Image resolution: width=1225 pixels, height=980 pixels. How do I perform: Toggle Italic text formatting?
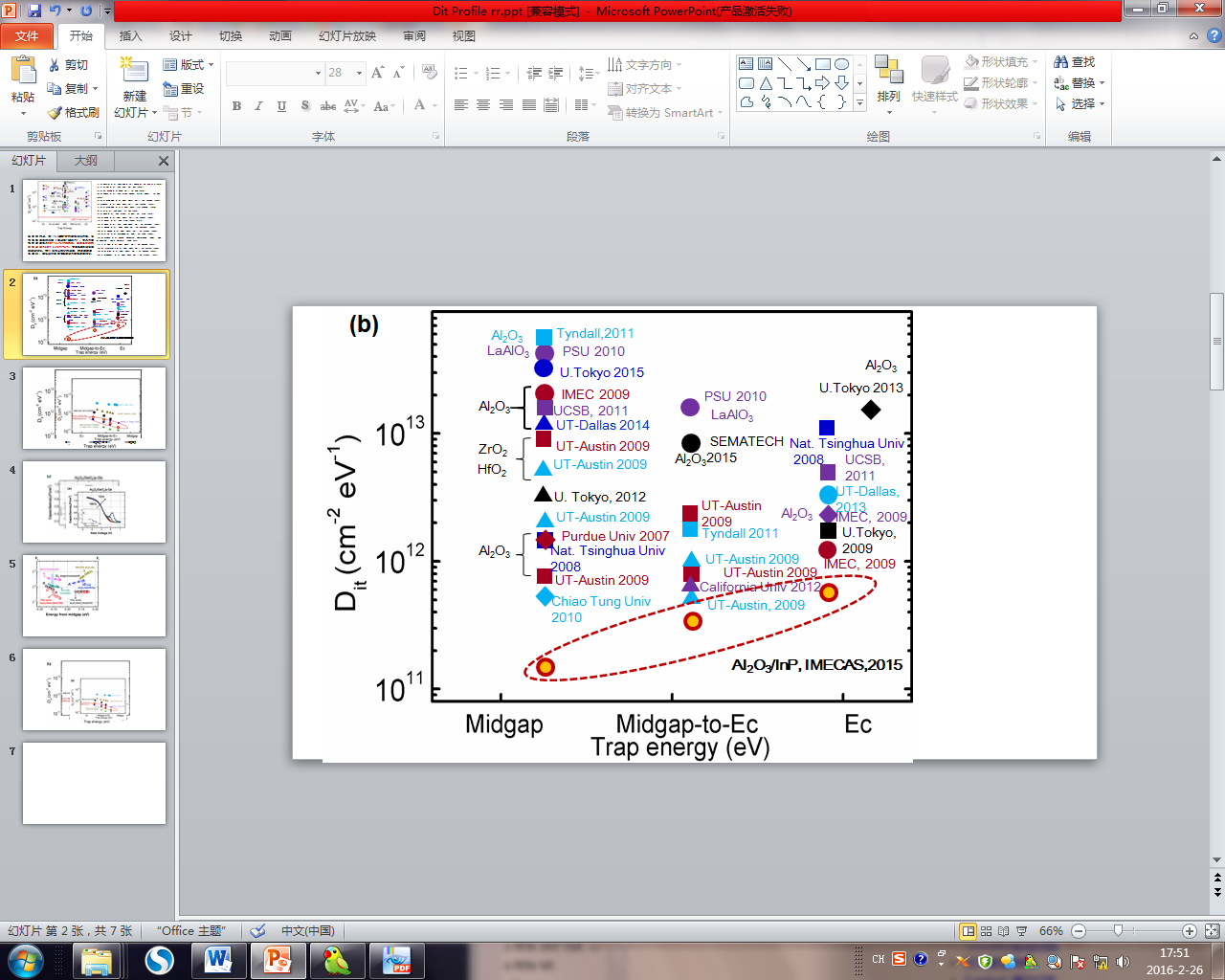pos(258,106)
